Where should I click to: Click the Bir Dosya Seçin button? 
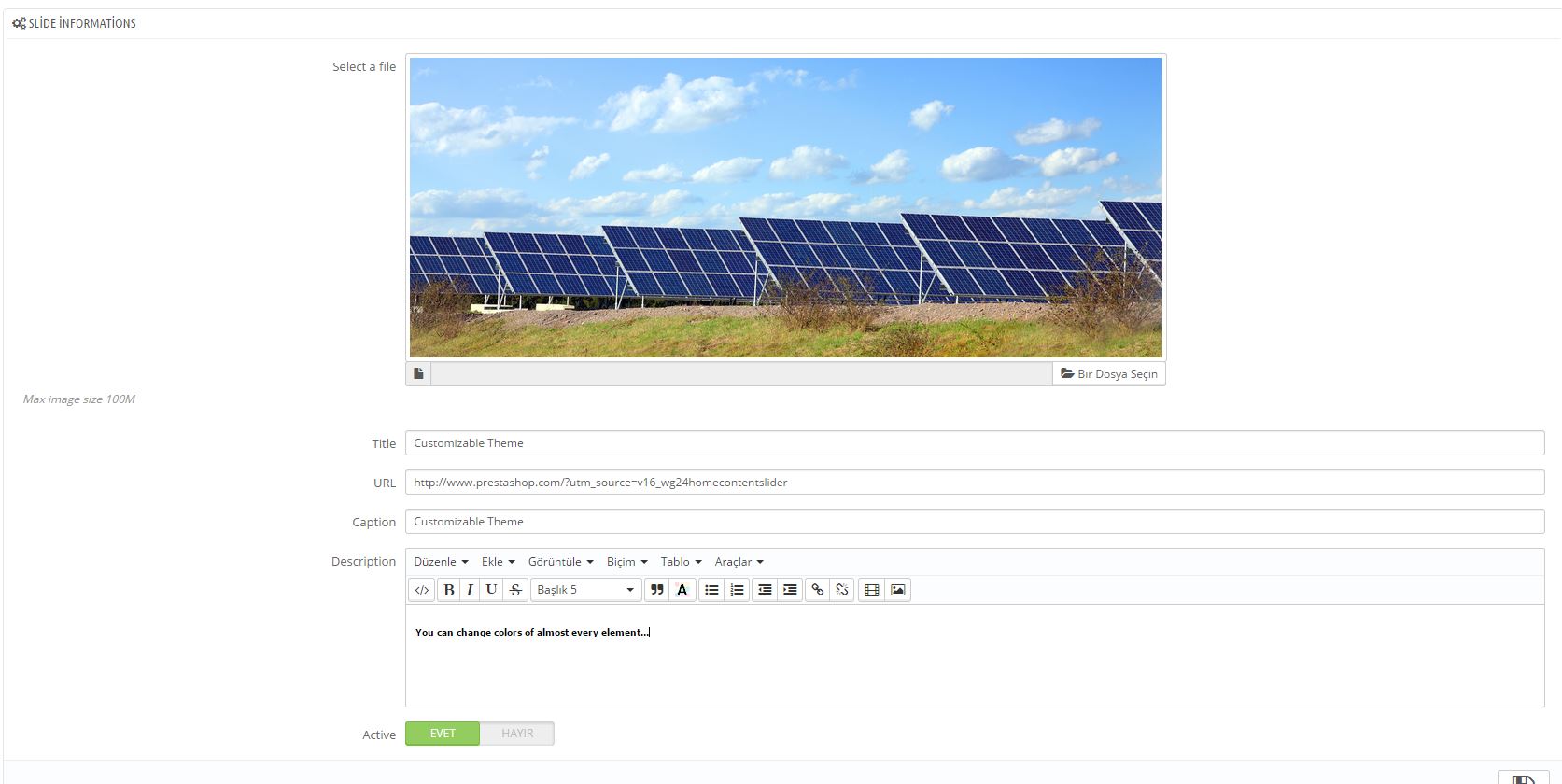click(x=1109, y=373)
